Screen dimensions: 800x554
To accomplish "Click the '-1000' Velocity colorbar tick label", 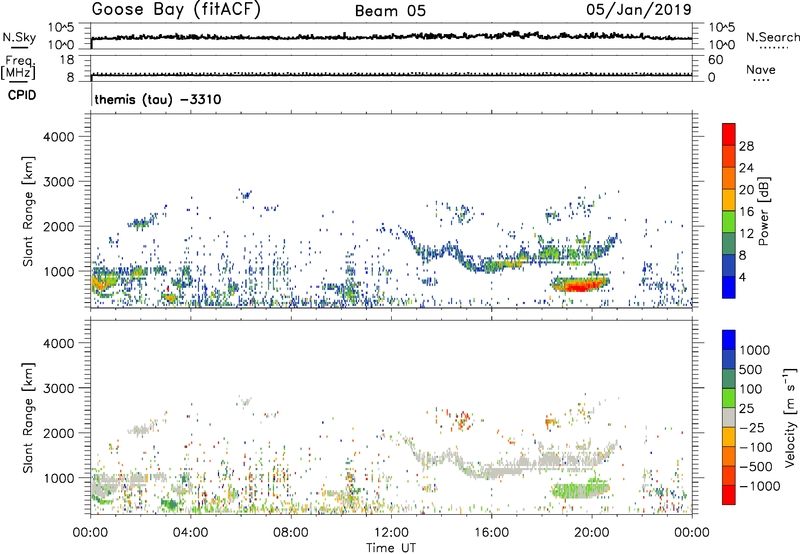I will (x=759, y=486).
